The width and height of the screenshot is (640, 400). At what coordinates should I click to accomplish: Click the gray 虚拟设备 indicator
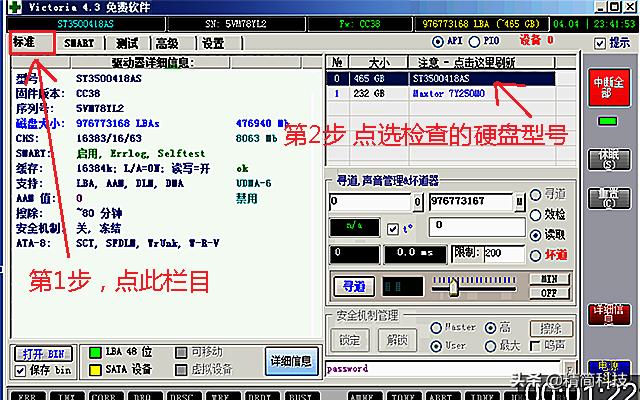point(181,370)
